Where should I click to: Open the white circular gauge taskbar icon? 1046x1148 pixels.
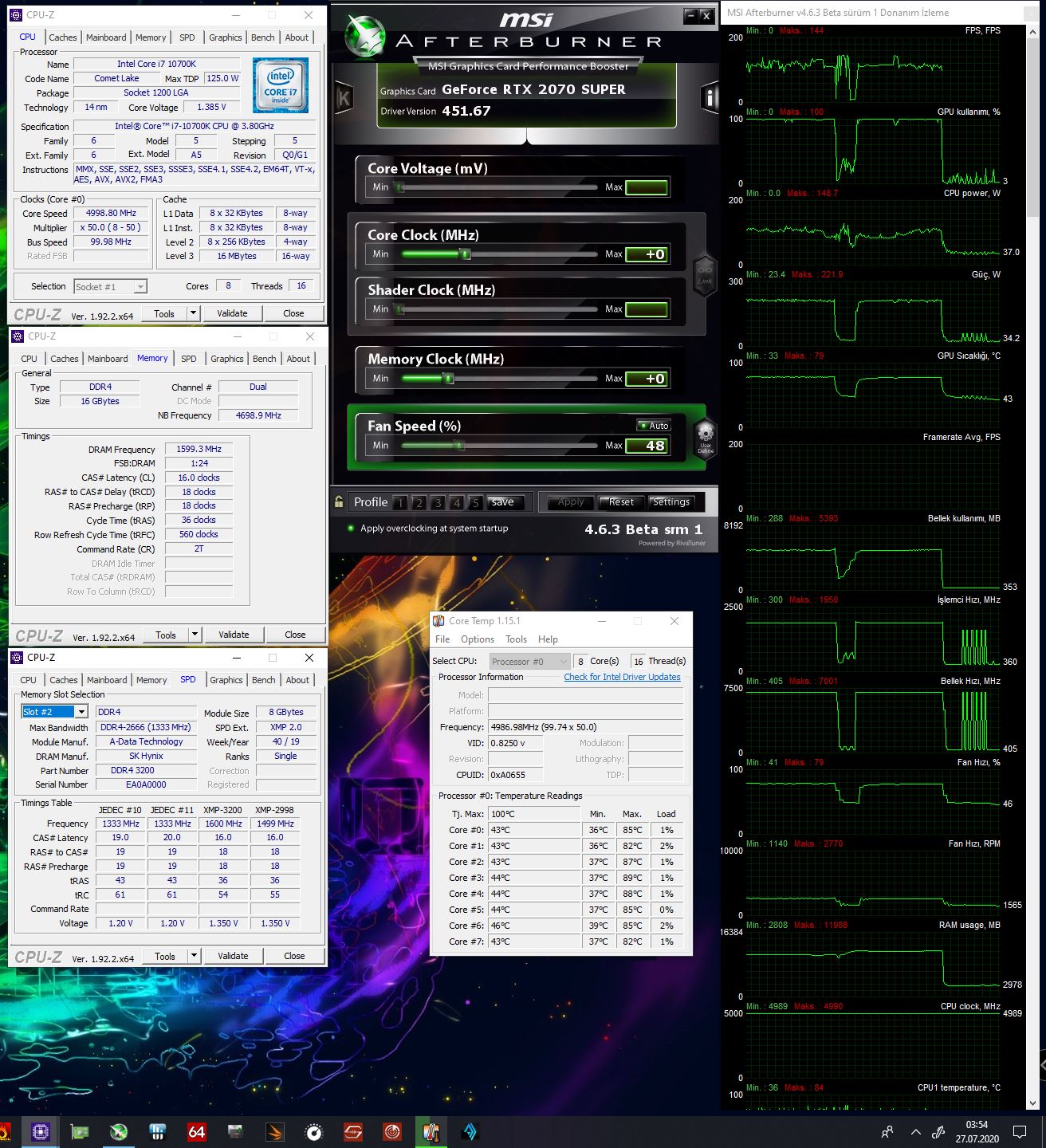coord(313,1131)
